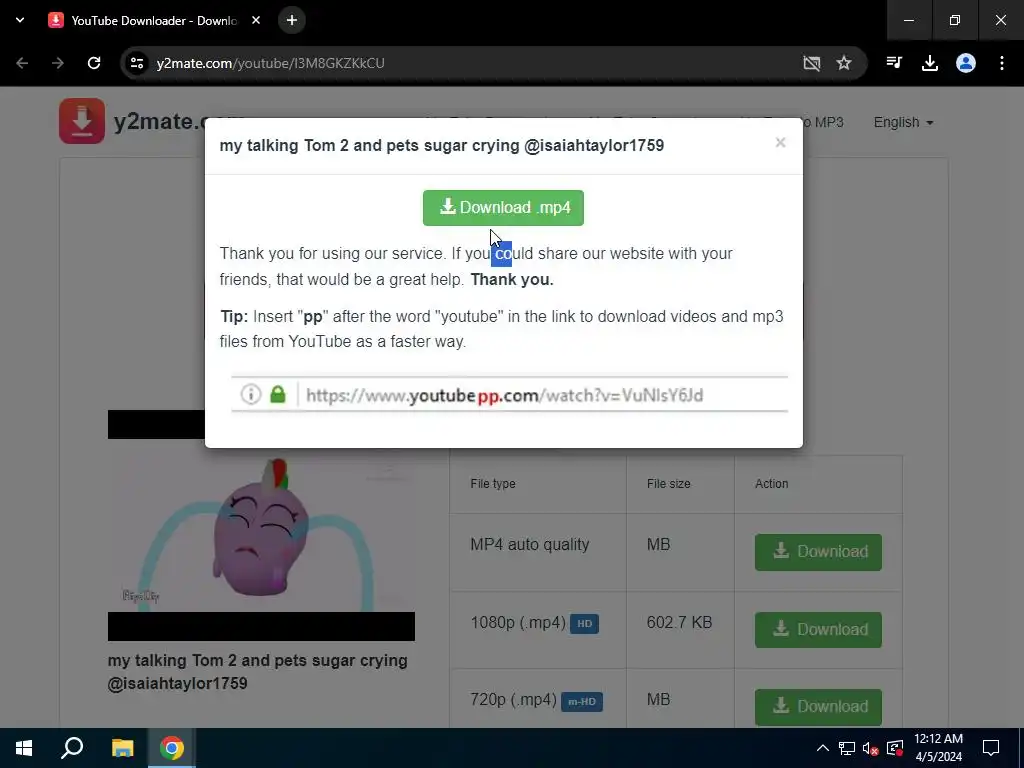Open Chrome three-dot menu
Screen dimensions: 1024x768
point(1002,63)
